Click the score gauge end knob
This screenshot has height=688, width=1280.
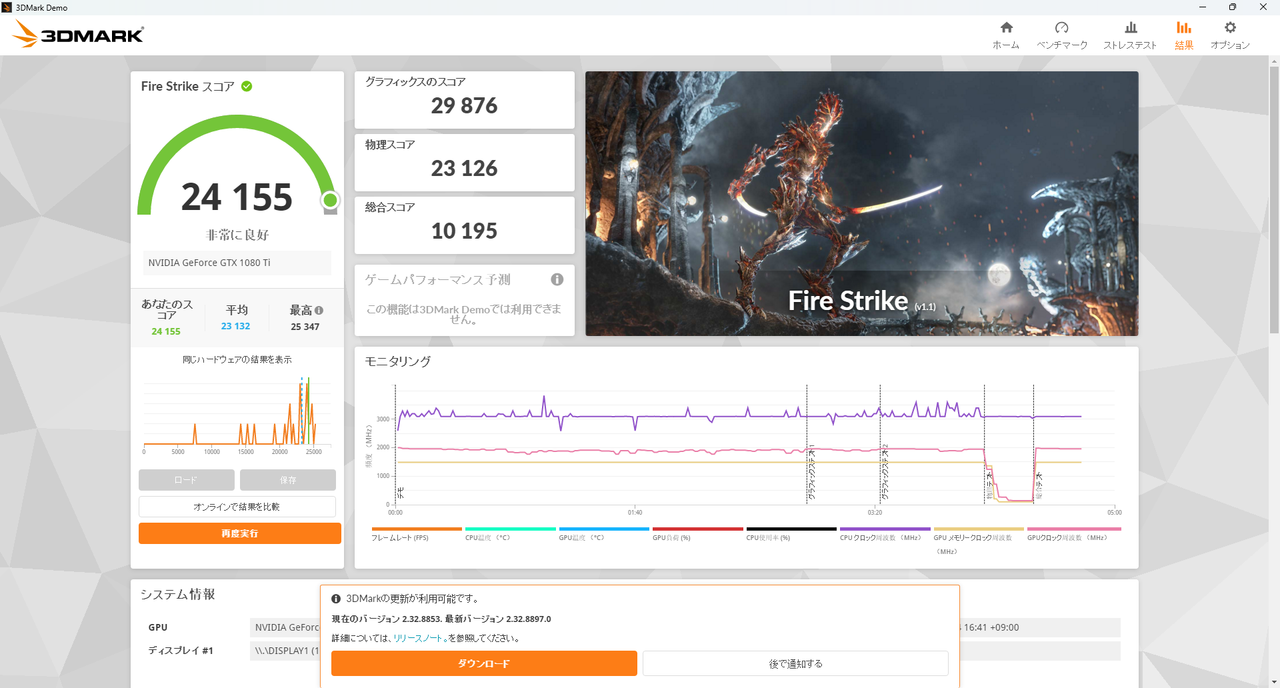pyautogui.click(x=330, y=201)
